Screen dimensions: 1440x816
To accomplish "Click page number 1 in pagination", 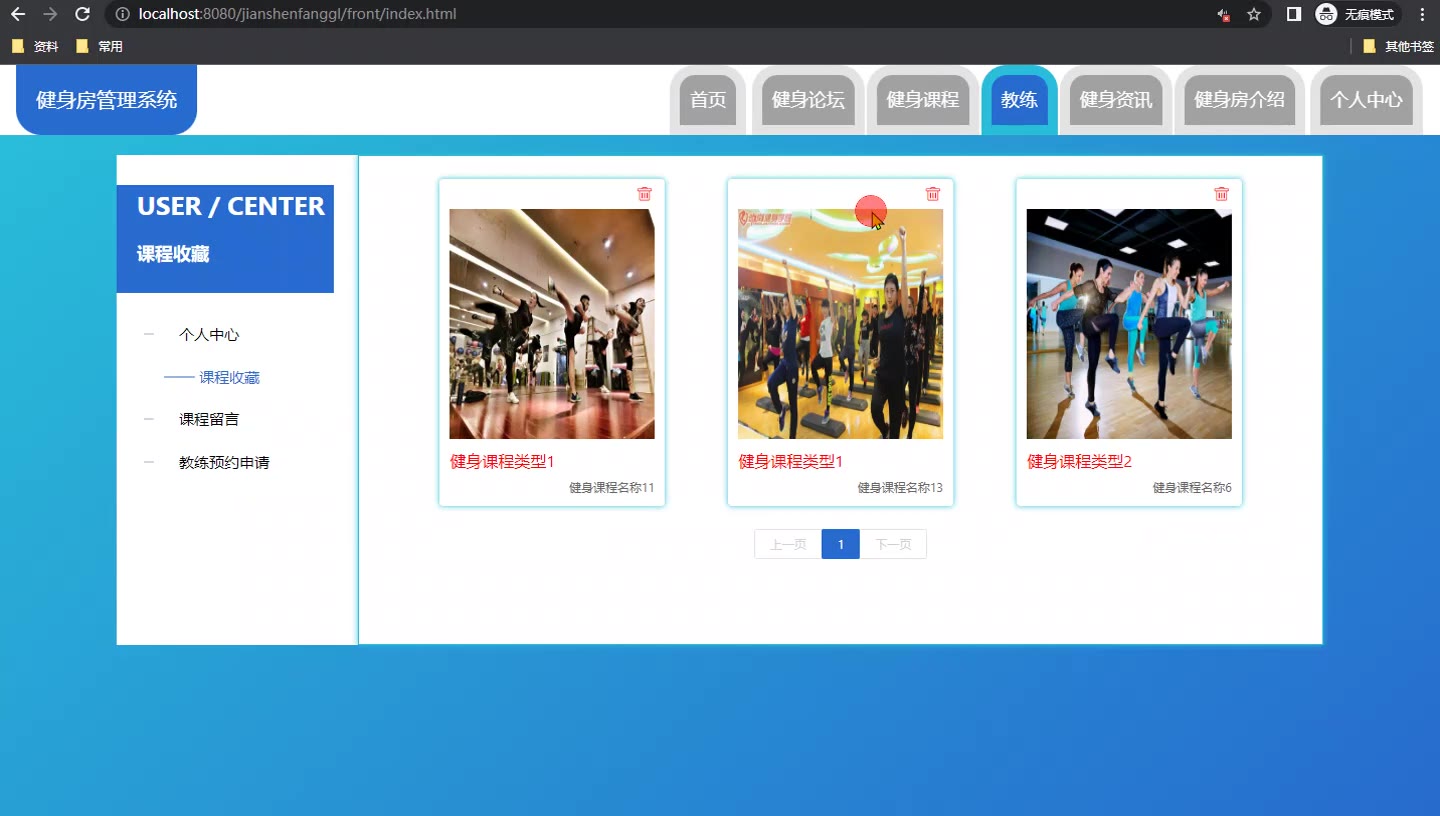I will (841, 544).
